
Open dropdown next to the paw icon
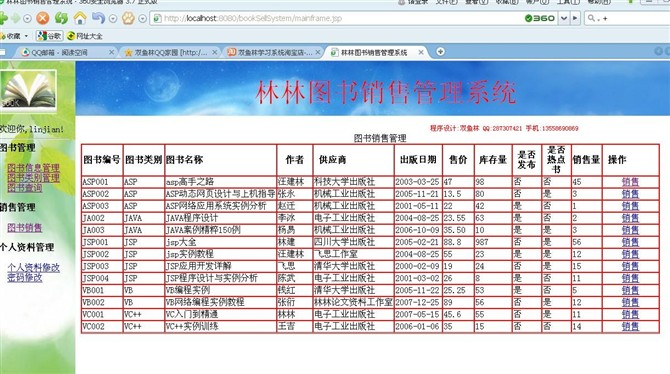tap(142, 18)
